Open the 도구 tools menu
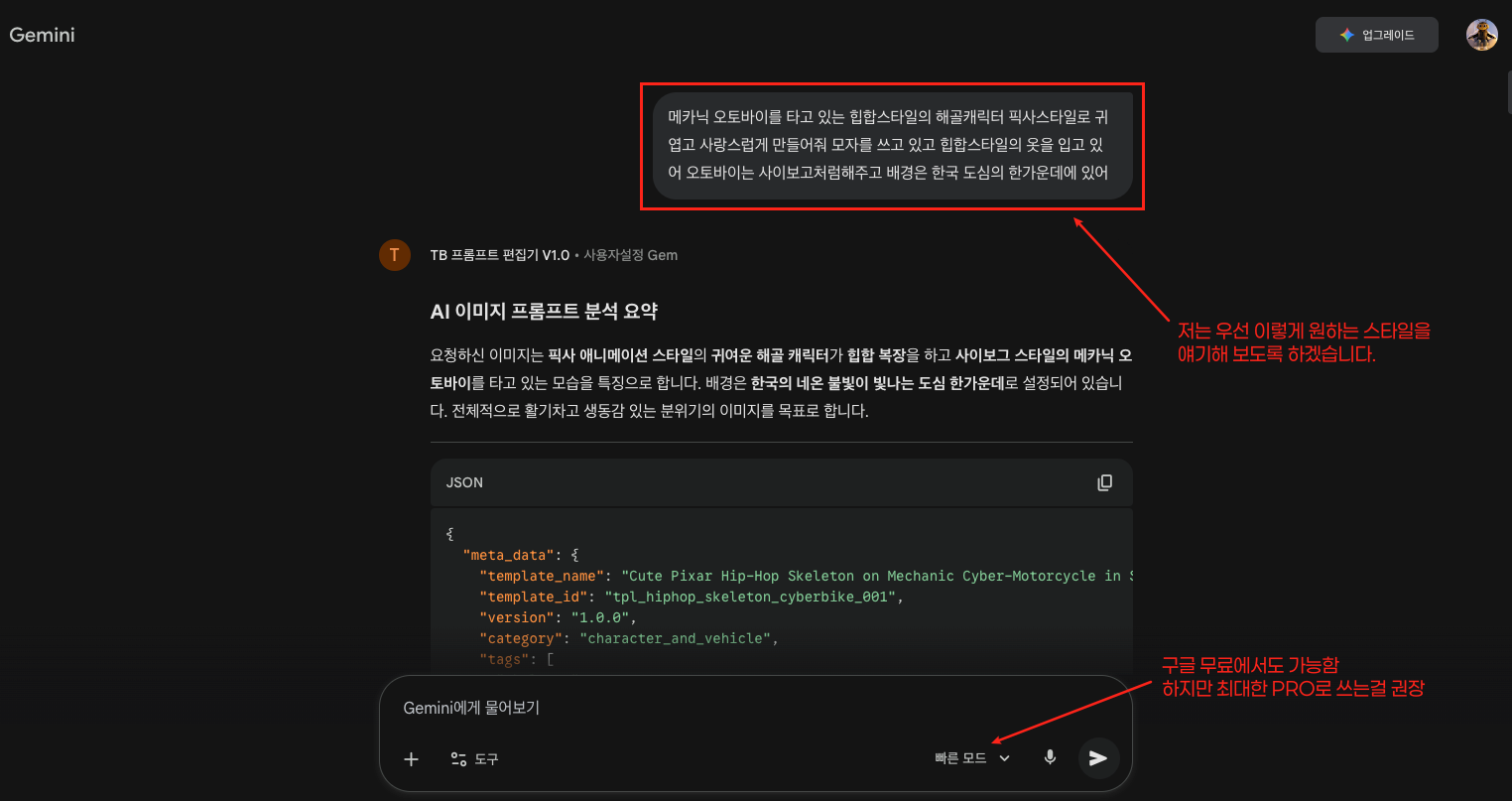Screen dimensions: 1512x801 474,759
